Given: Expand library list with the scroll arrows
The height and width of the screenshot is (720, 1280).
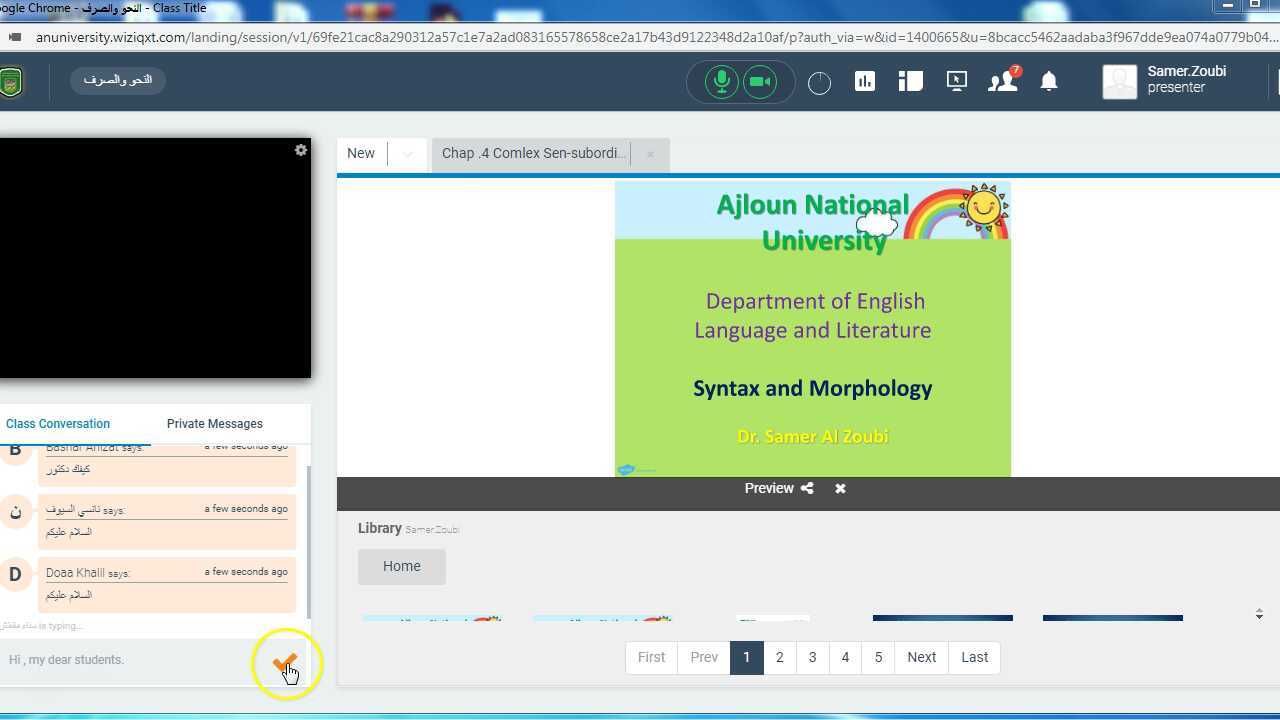Looking at the screenshot, I should pyautogui.click(x=1259, y=614).
